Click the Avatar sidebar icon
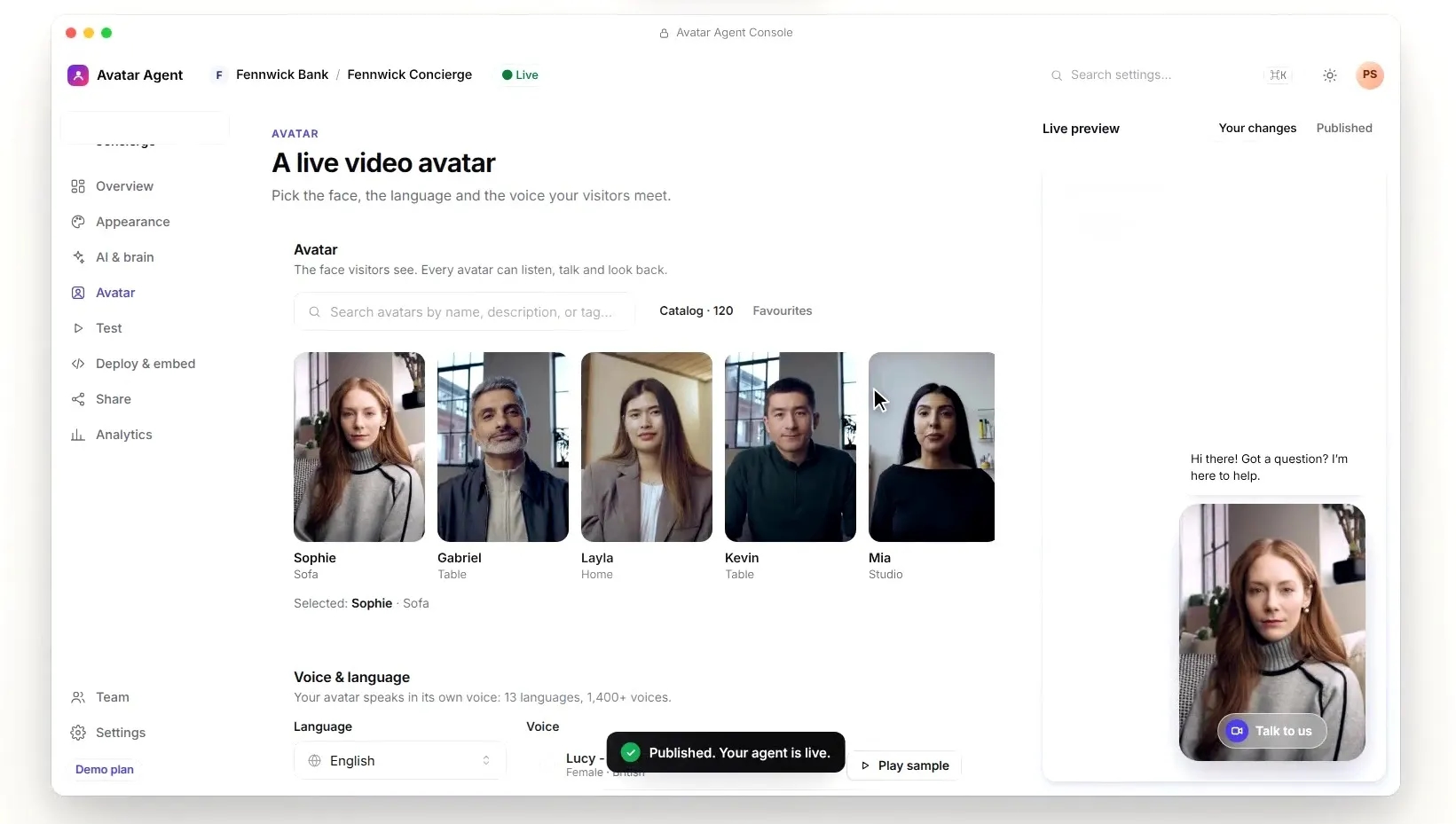This screenshot has width=1456, height=824. coord(78,293)
